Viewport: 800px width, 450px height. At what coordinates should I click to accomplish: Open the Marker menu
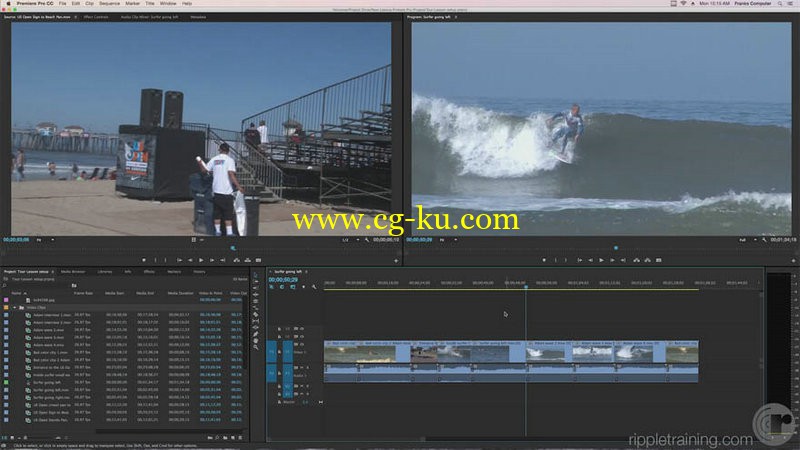(x=132, y=4)
